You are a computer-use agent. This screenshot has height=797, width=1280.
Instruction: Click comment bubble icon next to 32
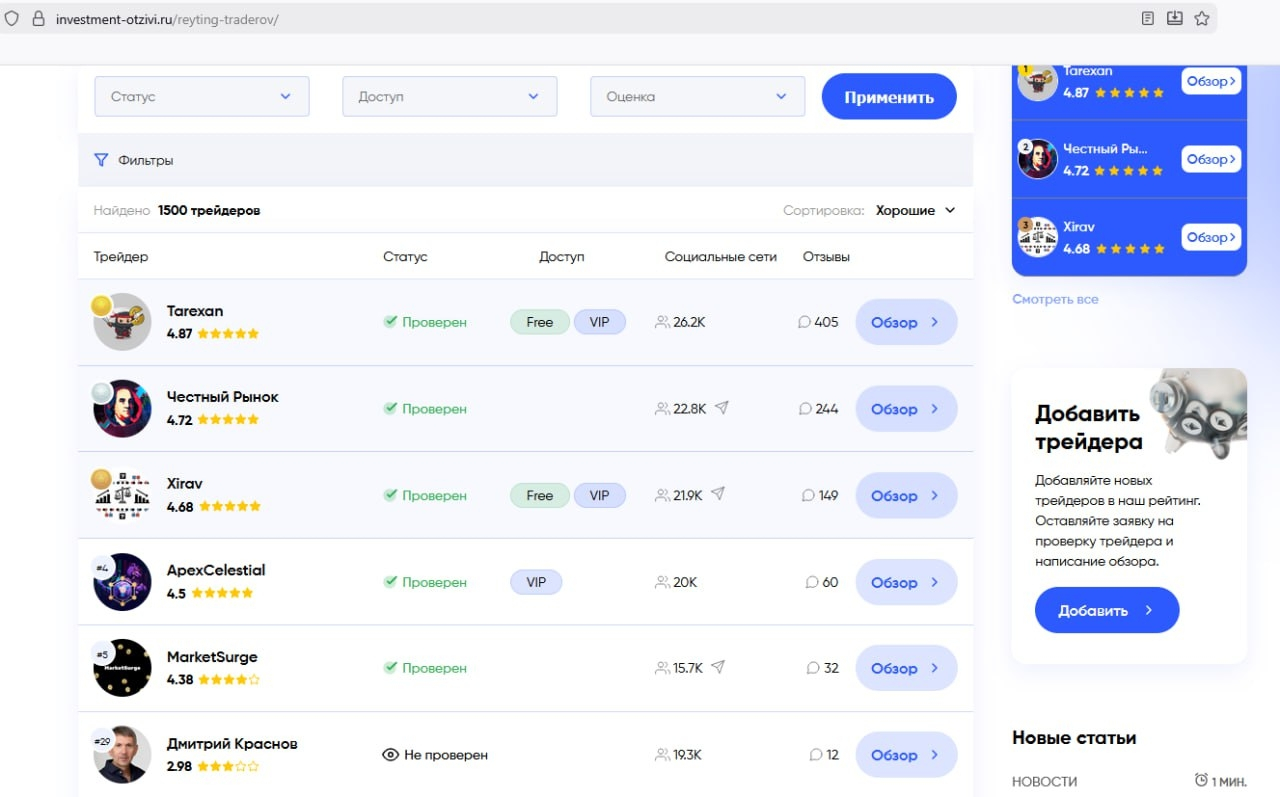tap(813, 668)
